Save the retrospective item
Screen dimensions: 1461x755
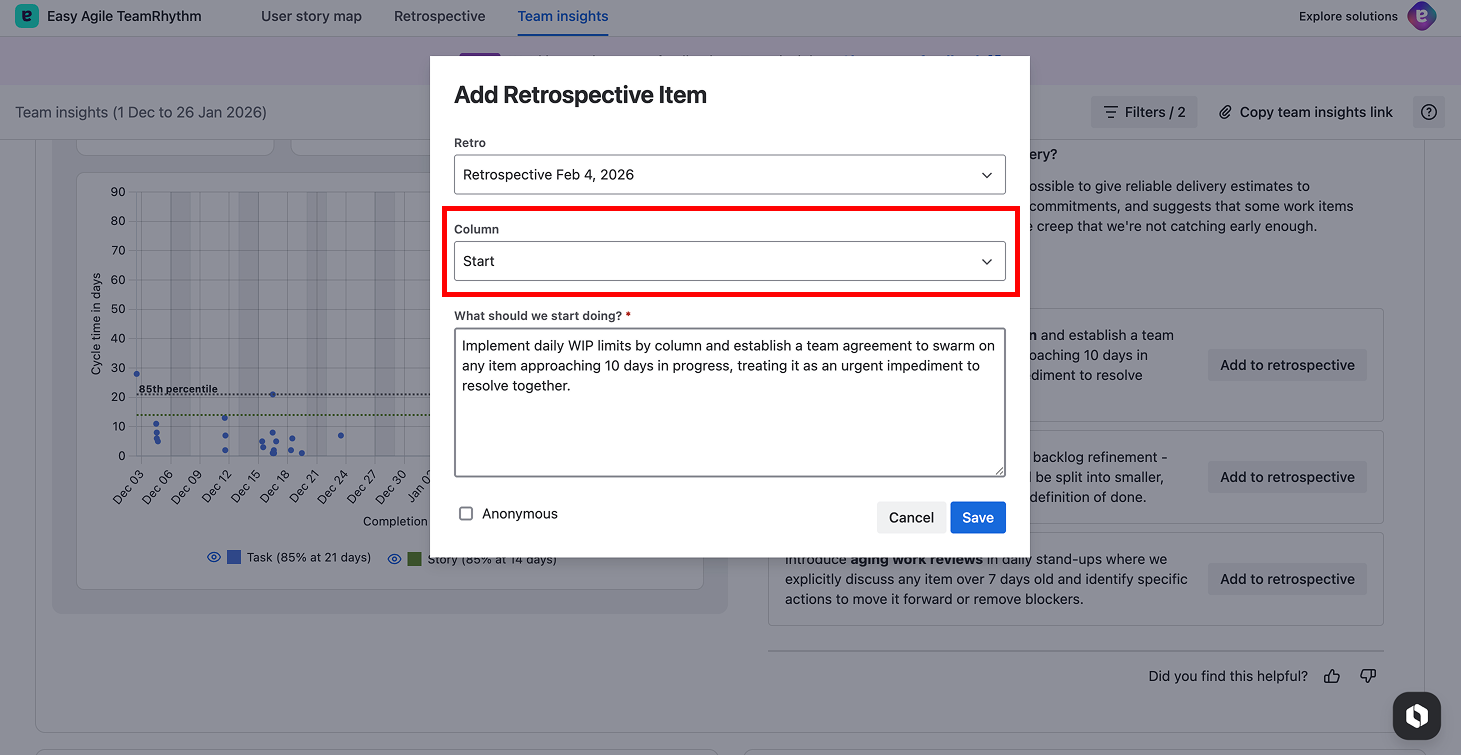[977, 517]
